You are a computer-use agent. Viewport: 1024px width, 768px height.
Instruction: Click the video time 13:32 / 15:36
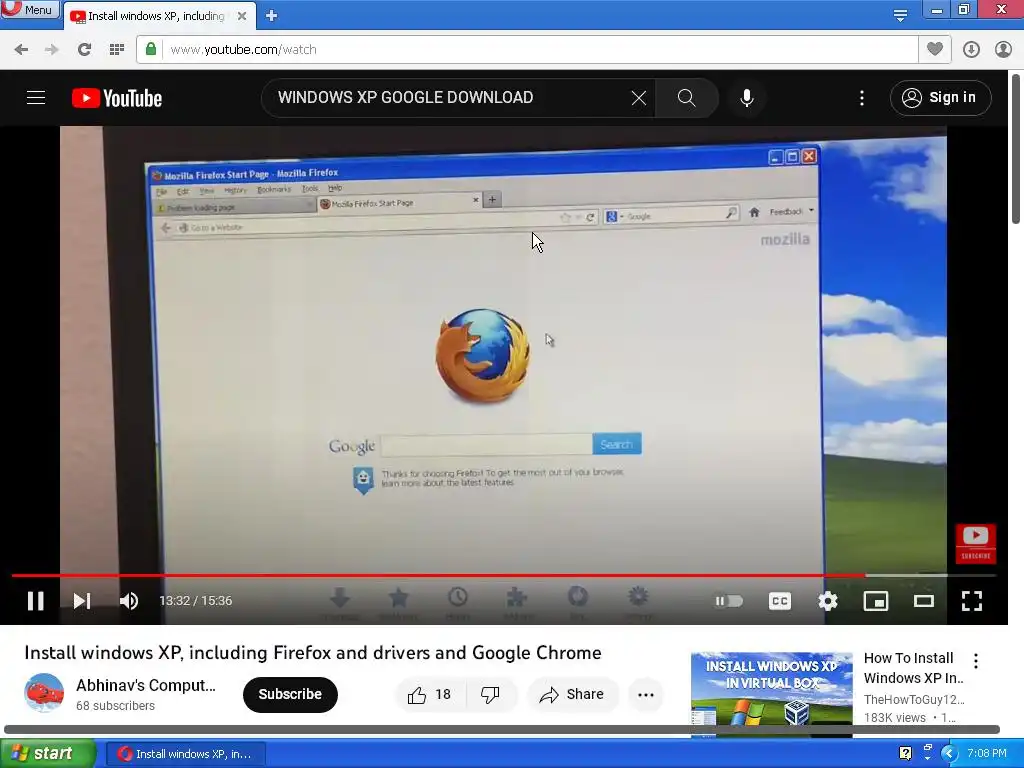pos(195,601)
